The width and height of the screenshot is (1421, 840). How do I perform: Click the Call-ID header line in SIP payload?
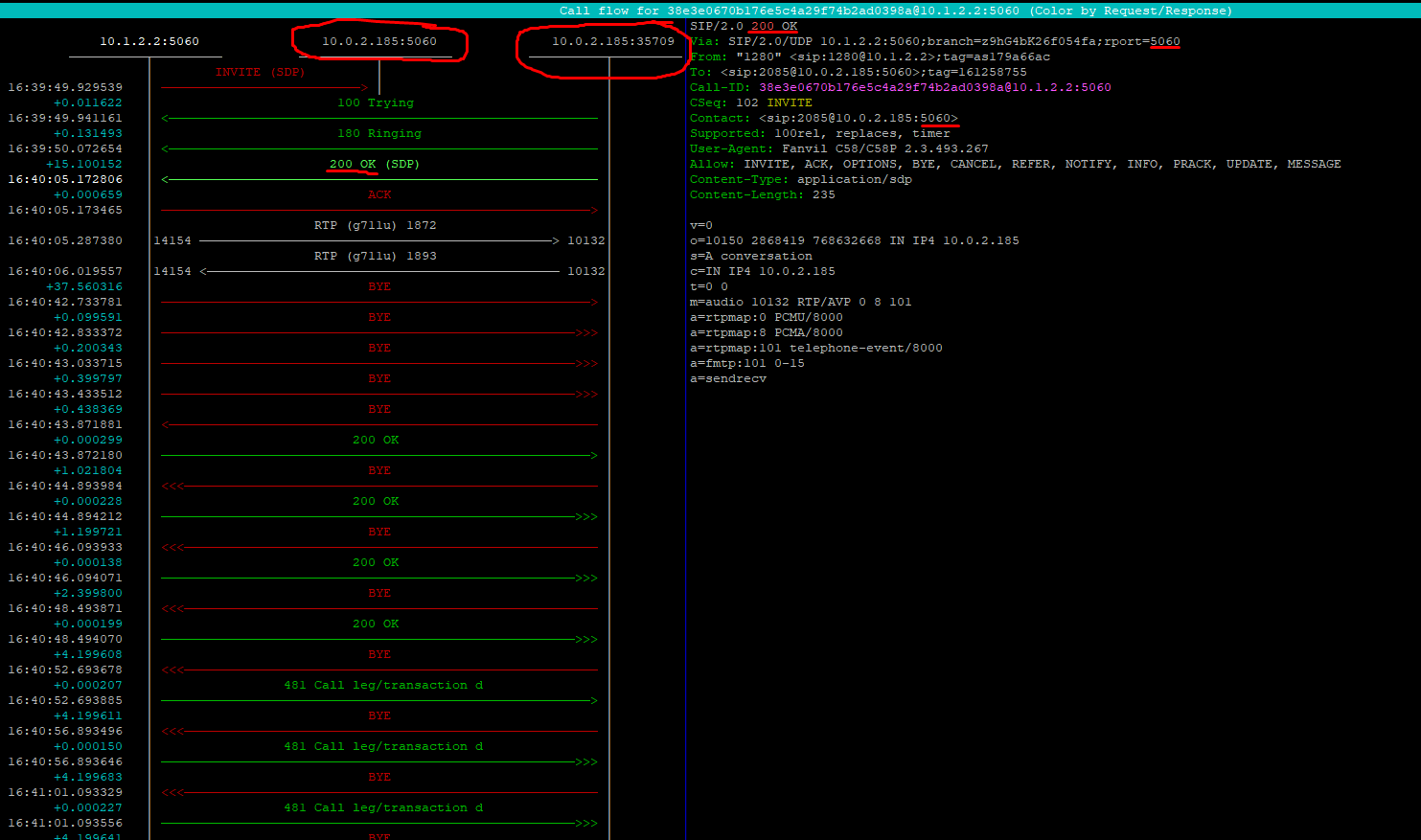(x=900, y=88)
